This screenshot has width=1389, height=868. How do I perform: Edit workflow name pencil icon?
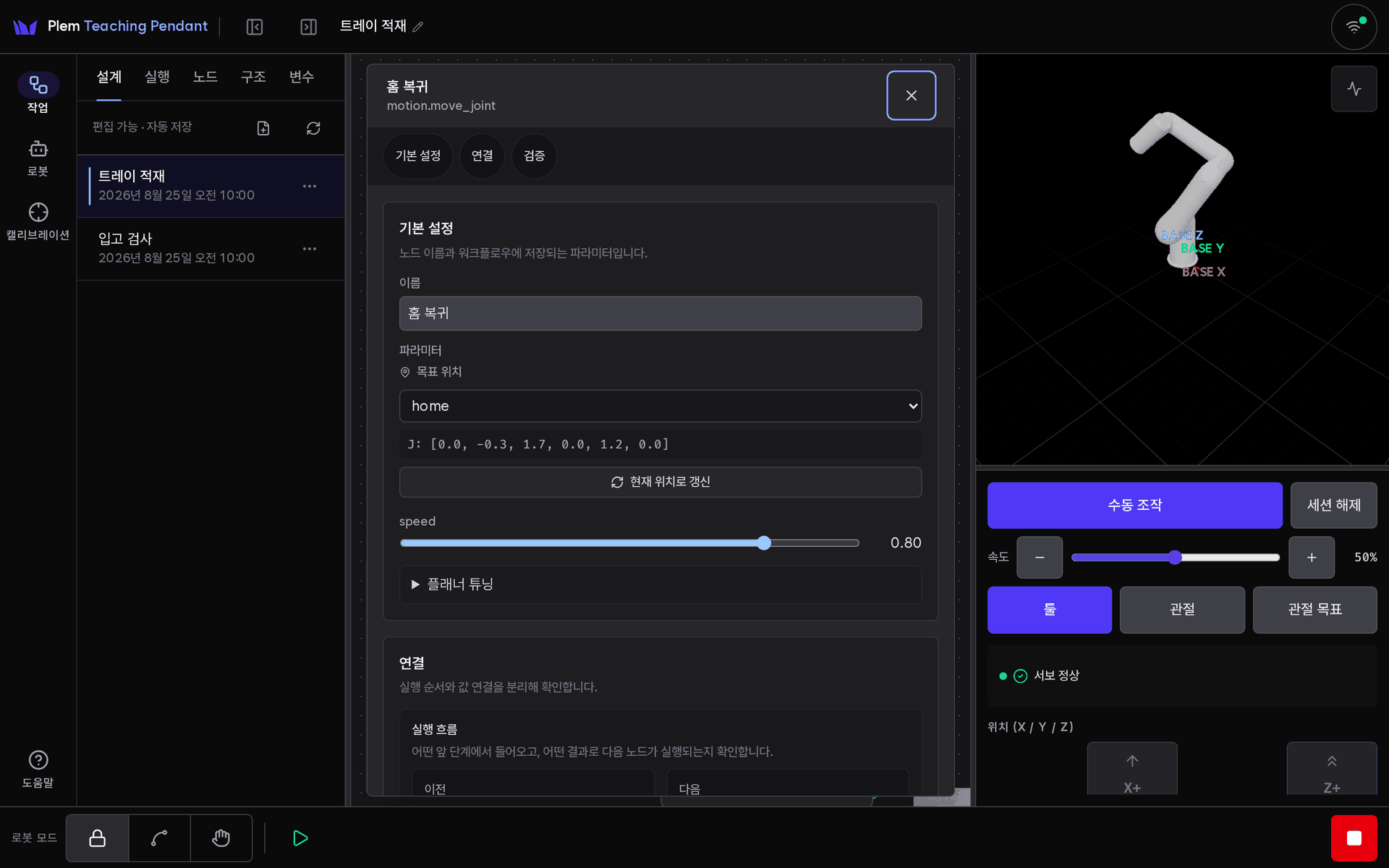click(x=418, y=27)
